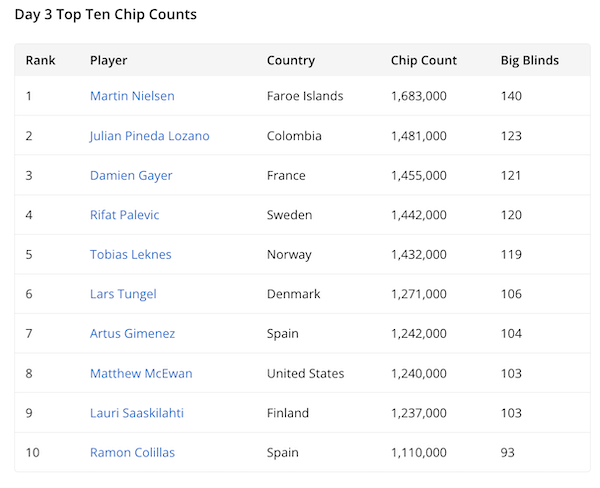Click the 1,683,000 chip count cell
Image resolution: width=600 pixels, height=488 pixels.
point(419,96)
